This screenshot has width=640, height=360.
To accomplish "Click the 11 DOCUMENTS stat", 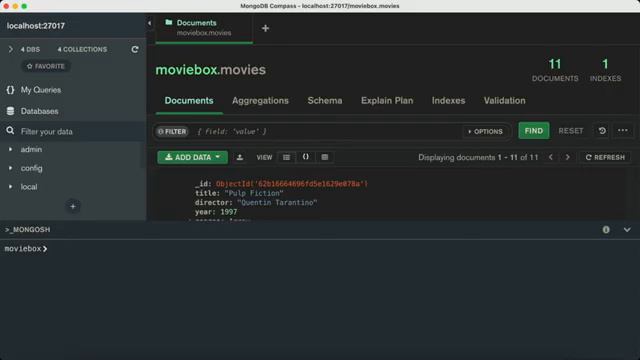I will (x=555, y=70).
